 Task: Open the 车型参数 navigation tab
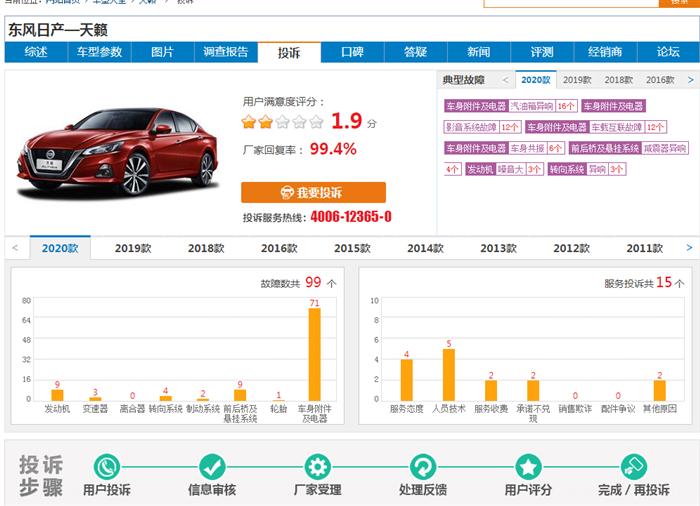(x=100, y=52)
